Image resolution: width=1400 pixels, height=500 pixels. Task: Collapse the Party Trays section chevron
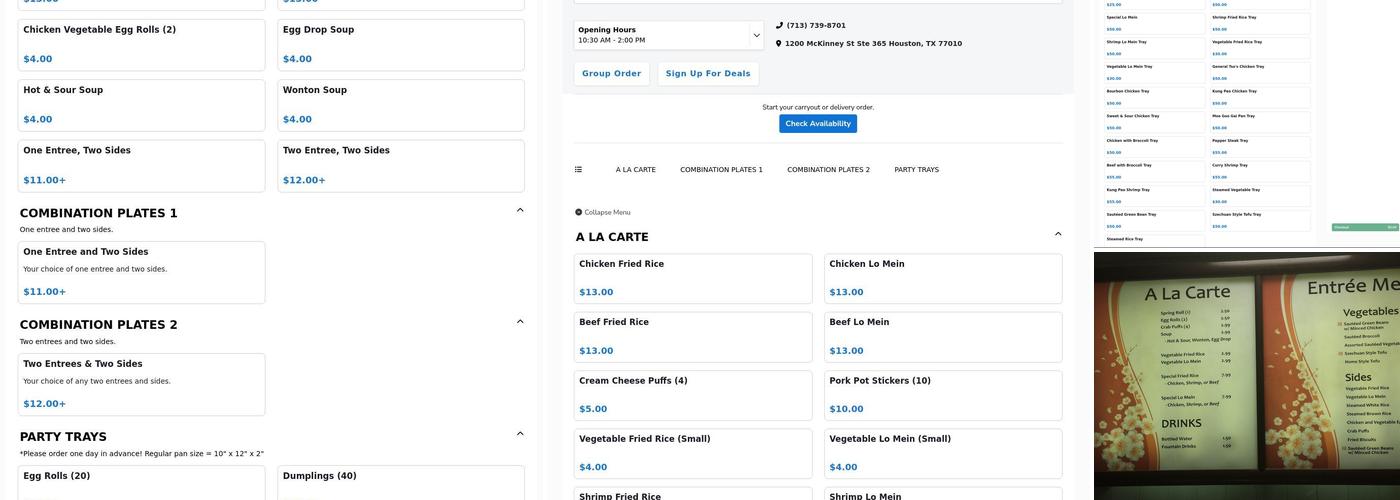pos(520,434)
